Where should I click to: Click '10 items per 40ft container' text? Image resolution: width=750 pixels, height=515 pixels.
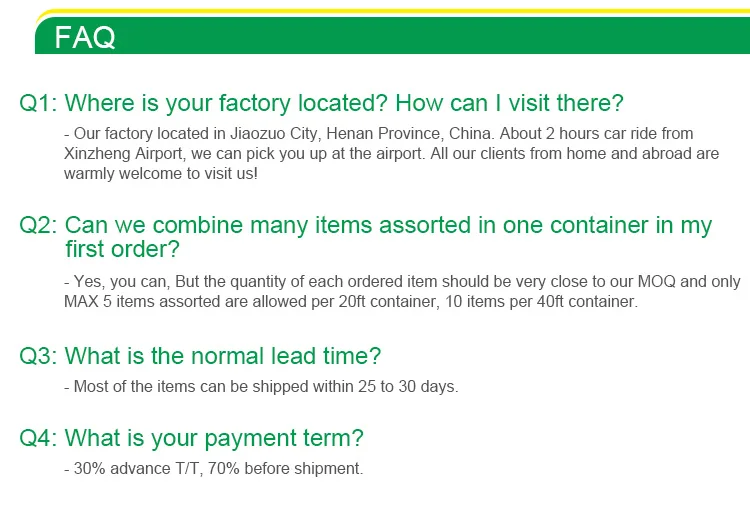click(x=541, y=302)
